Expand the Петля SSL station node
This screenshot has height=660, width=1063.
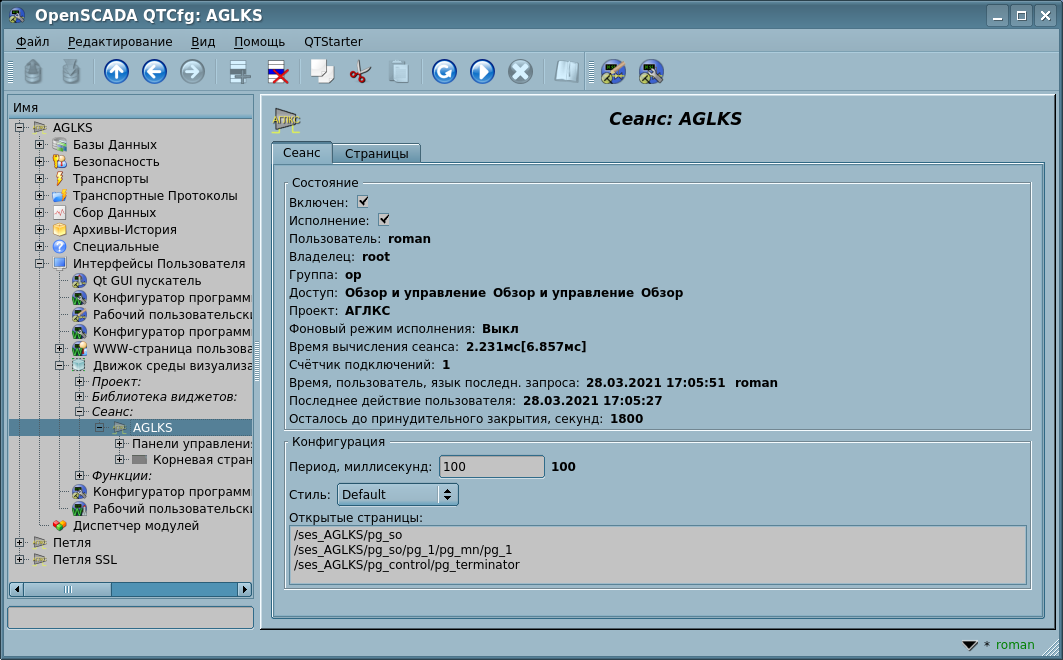[x=20, y=559]
